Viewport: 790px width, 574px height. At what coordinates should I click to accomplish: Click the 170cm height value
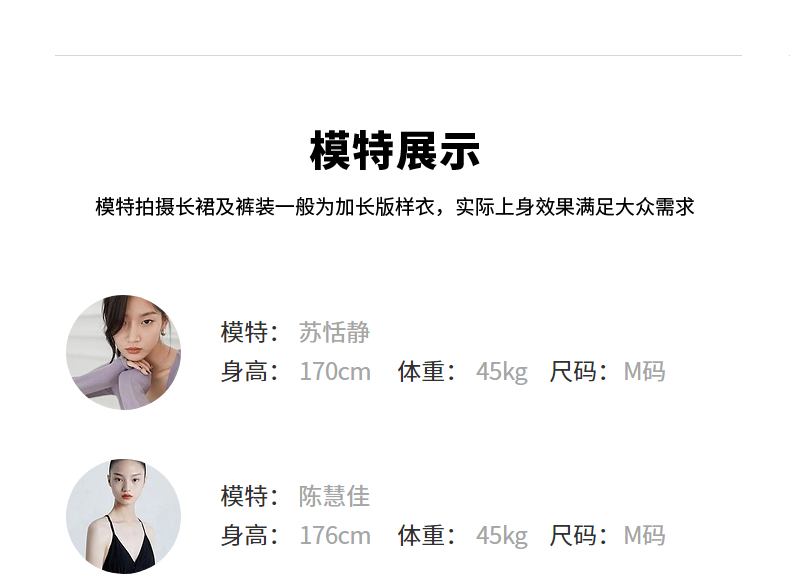tap(335, 372)
